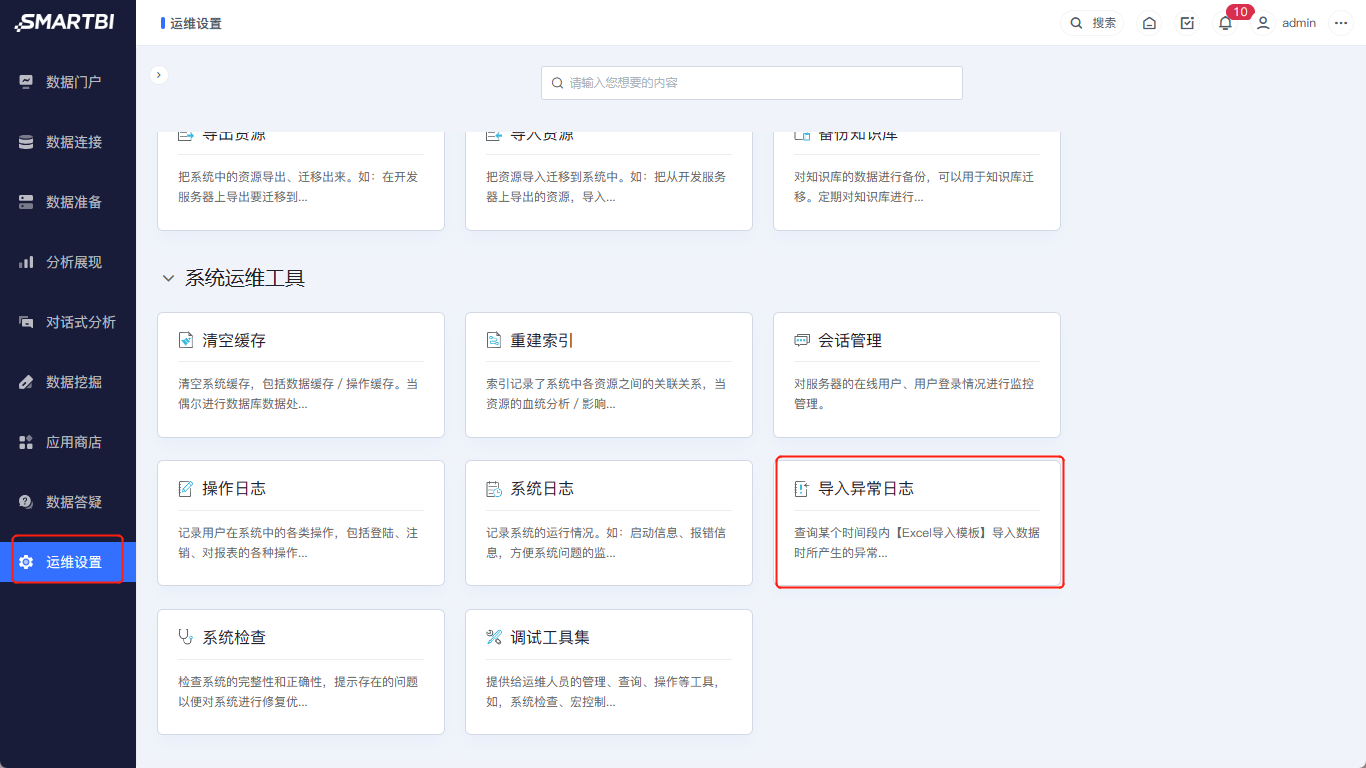Open 对话式分析 menu item
This screenshot has height=768, width=1366.
[68, 322]
